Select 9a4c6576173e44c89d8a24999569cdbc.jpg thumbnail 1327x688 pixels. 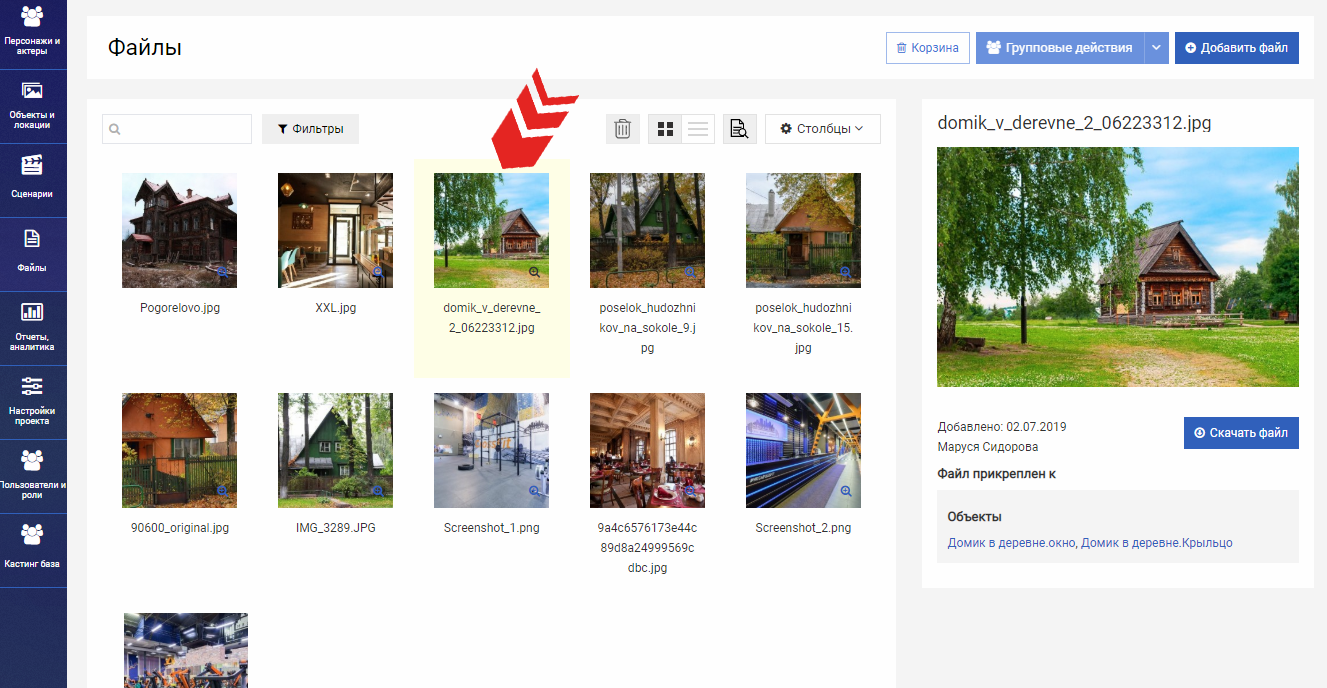(647, 450)
